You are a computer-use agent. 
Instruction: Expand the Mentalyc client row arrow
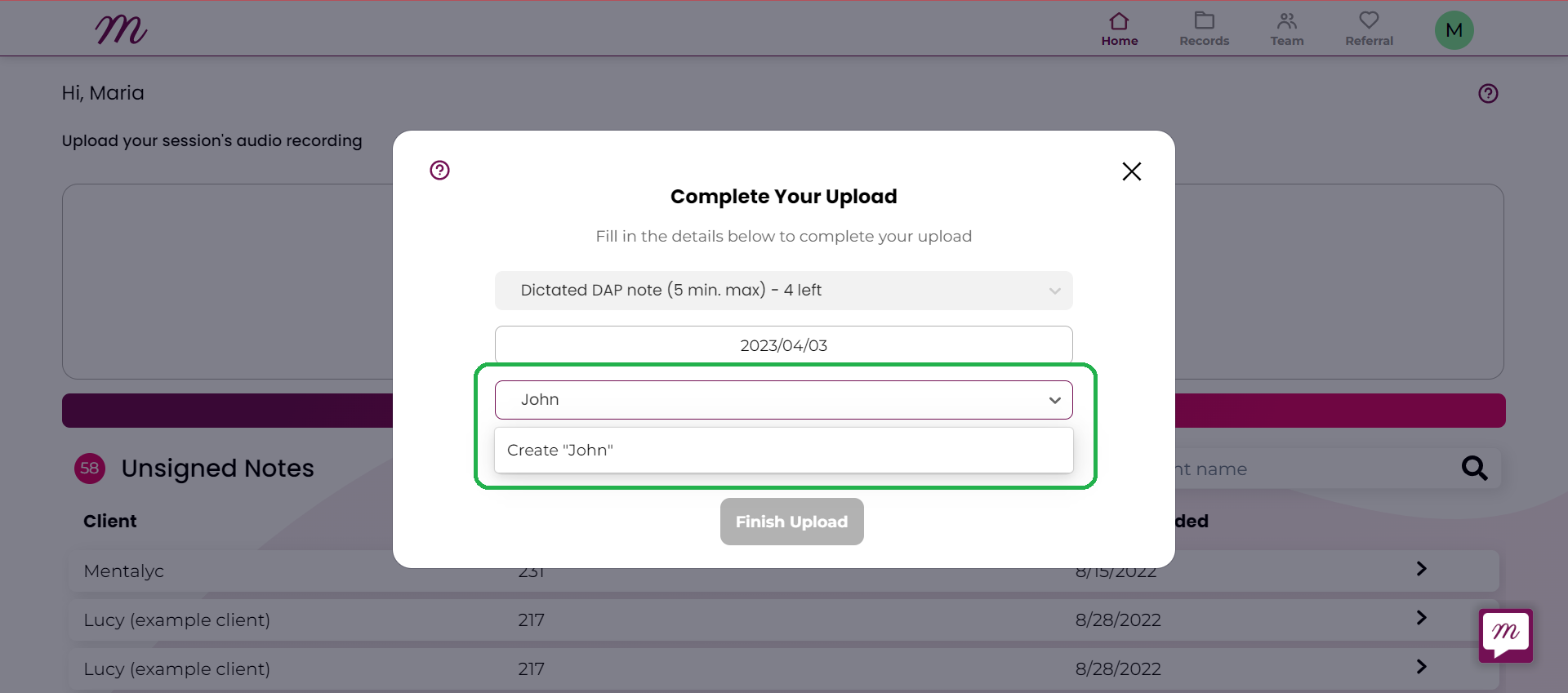click(1421, 569)
